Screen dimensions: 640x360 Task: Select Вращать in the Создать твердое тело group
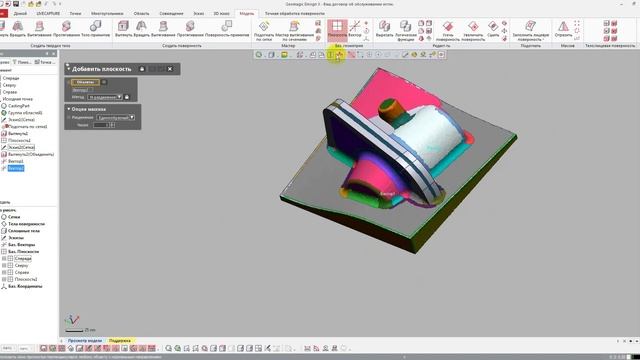tap(18, 29)
